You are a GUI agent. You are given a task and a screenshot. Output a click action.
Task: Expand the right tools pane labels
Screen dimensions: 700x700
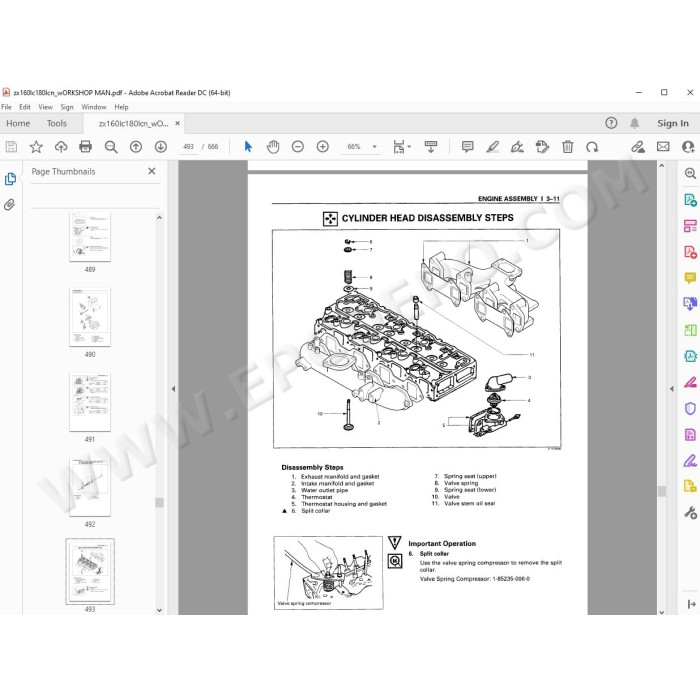(692, 604)
